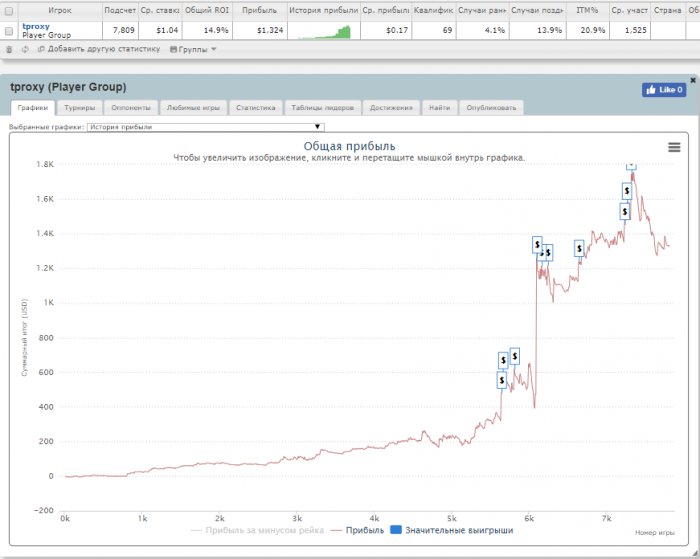Click the blue Значительные выигрыши legend swatch
Viewport: 700px width, 559px height.
[396, 530]
